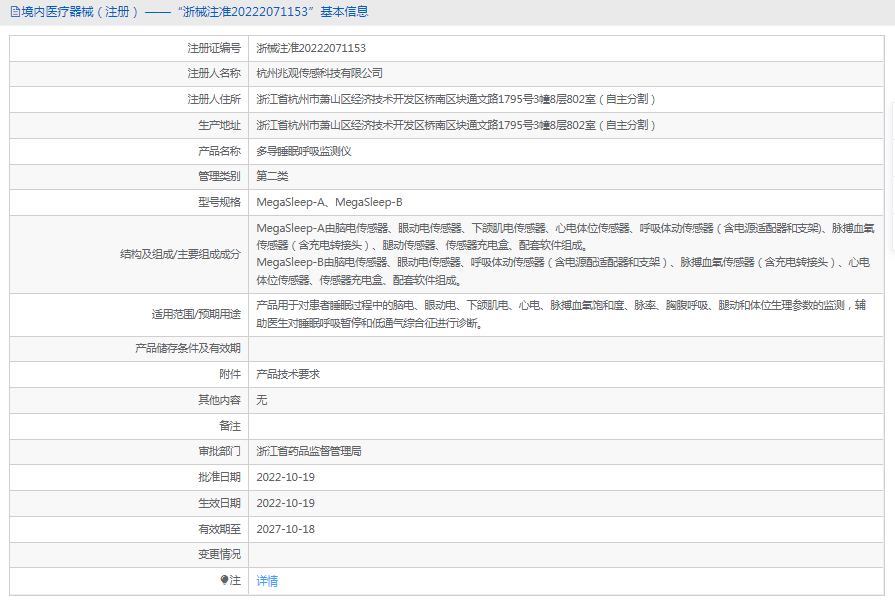
Task: Click the 产品储存条件及有效期 label
Action: tap(188, 348)
